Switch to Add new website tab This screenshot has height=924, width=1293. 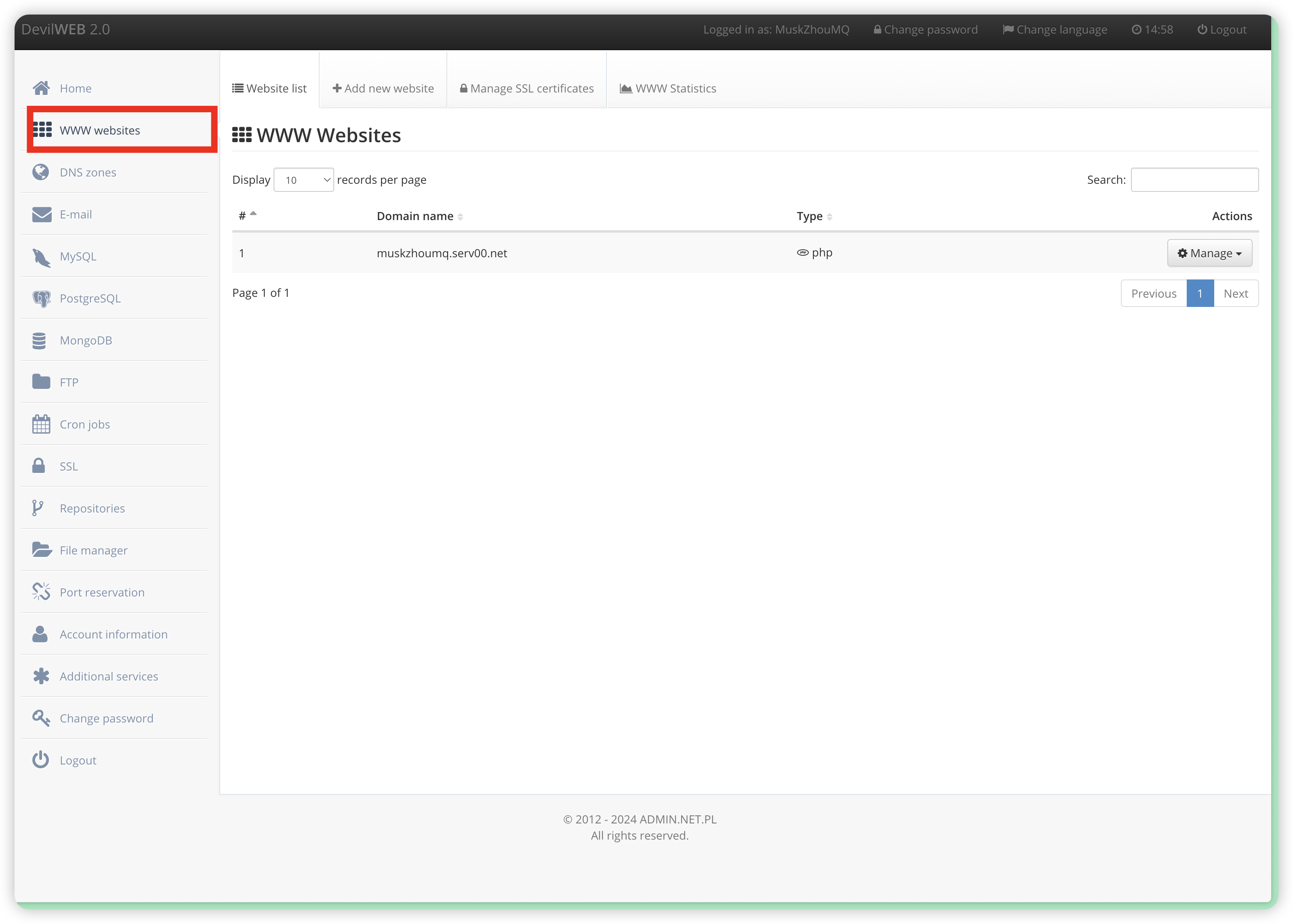[x=383, y=89]
